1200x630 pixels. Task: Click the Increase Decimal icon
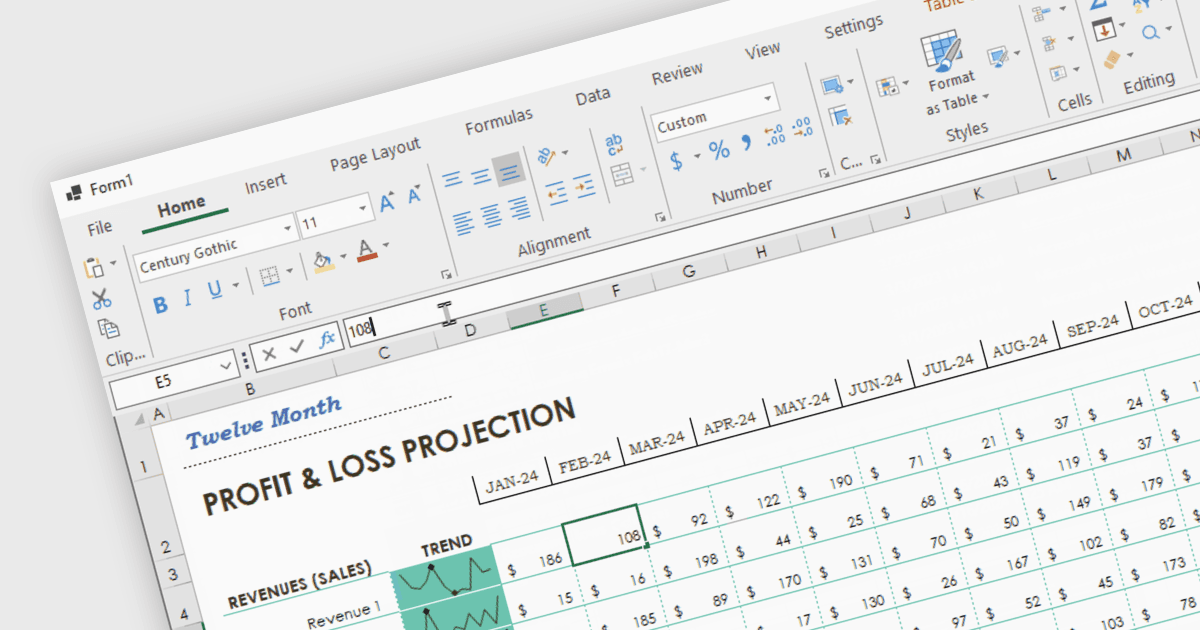[x=774, y=135]
